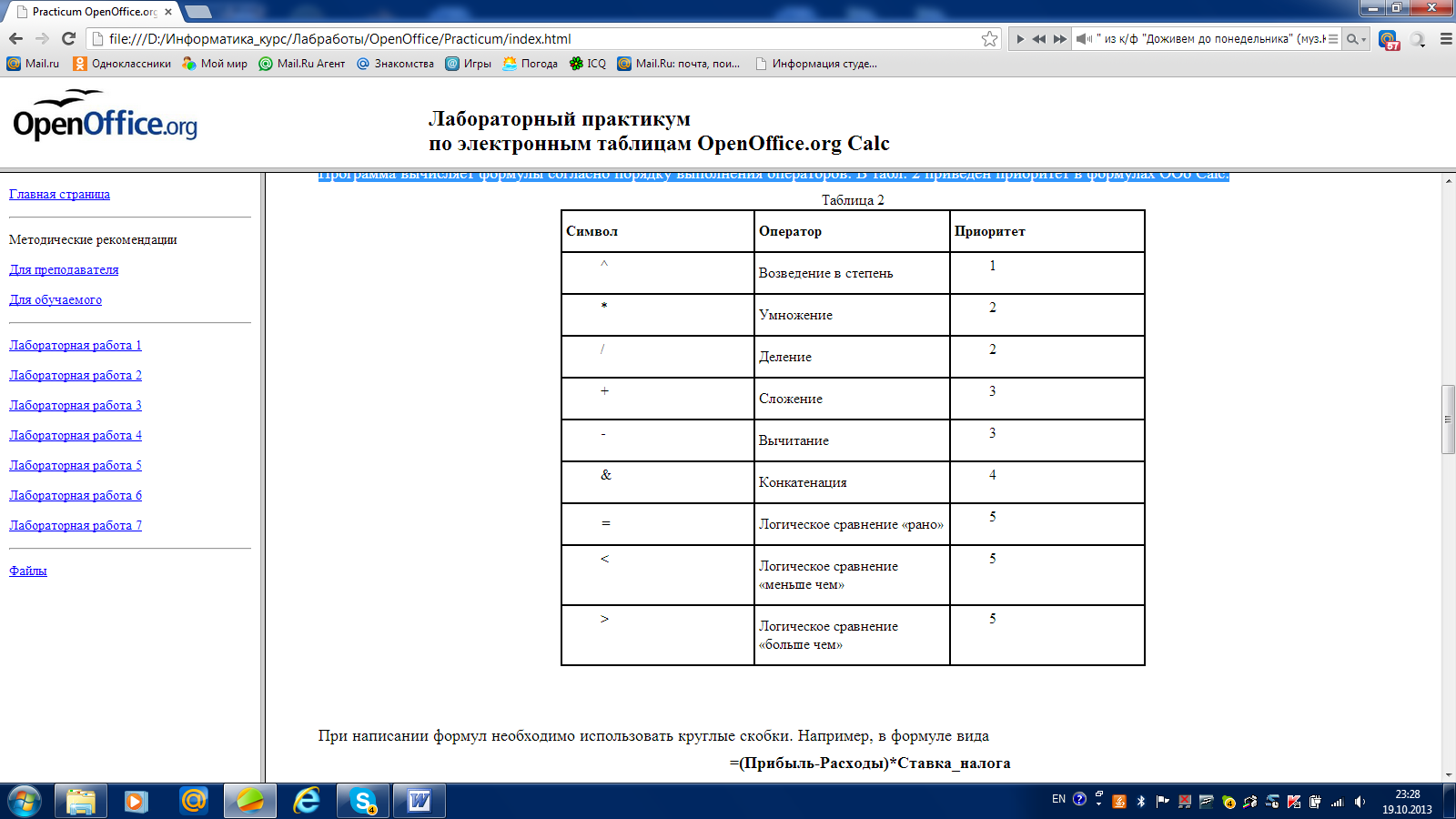This screenshot has width=1456, height=819.
Task: Click the OpenOffice.org logo
Action: click(x=105, y=116)
